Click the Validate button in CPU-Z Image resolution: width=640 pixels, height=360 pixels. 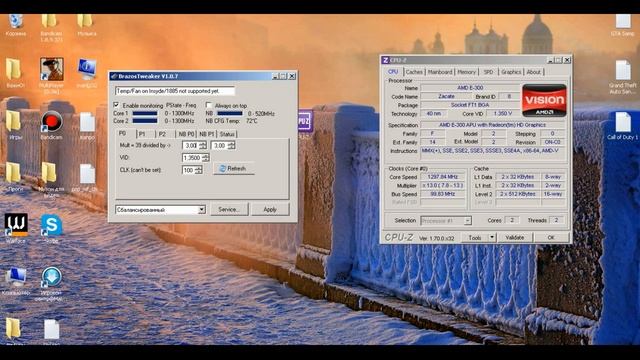pos(515,237)
